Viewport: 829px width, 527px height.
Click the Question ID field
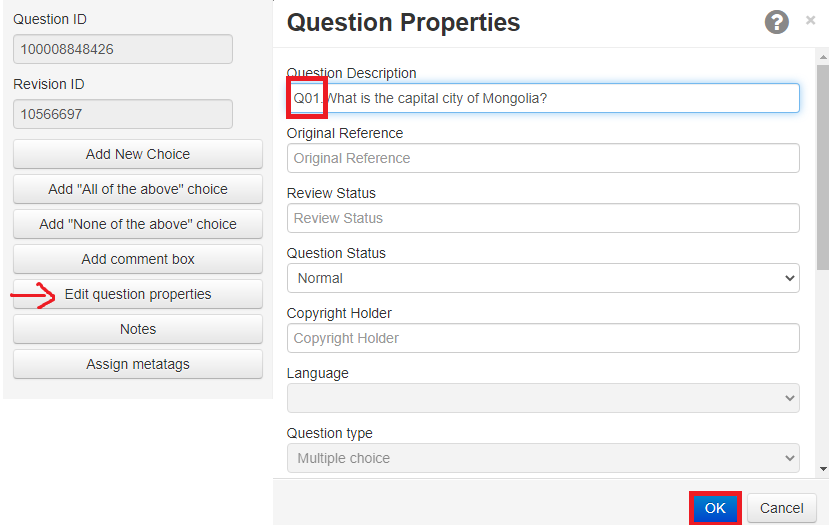(x=123, y=49)
